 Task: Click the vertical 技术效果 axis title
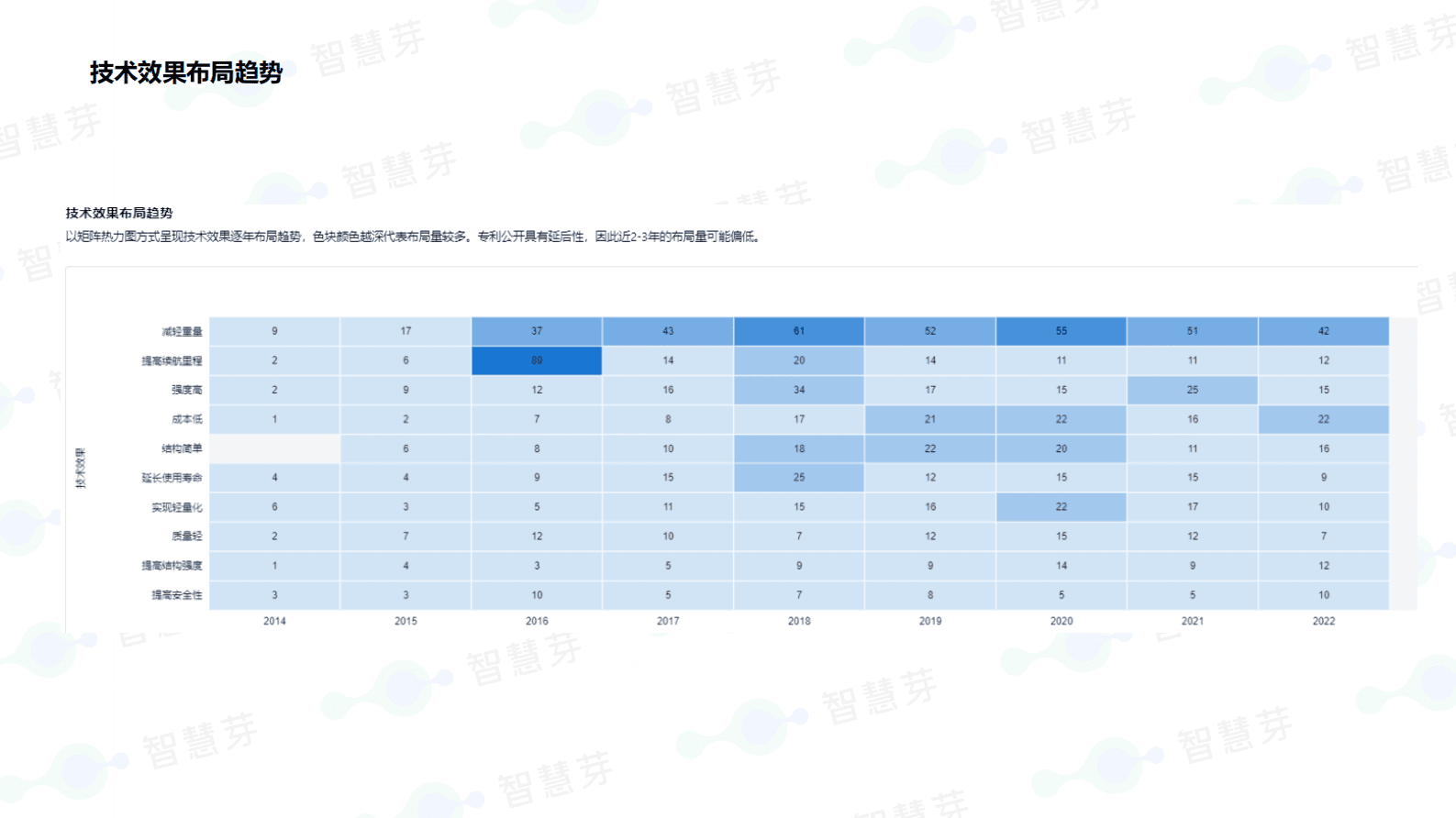pyautogui.click(x=81, y=468)
